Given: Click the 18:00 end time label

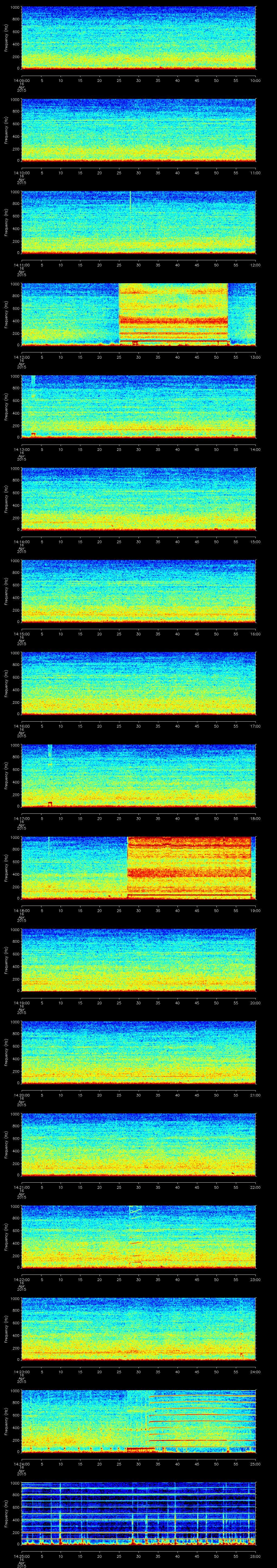Looking at the screenshot, I should 255,818.
